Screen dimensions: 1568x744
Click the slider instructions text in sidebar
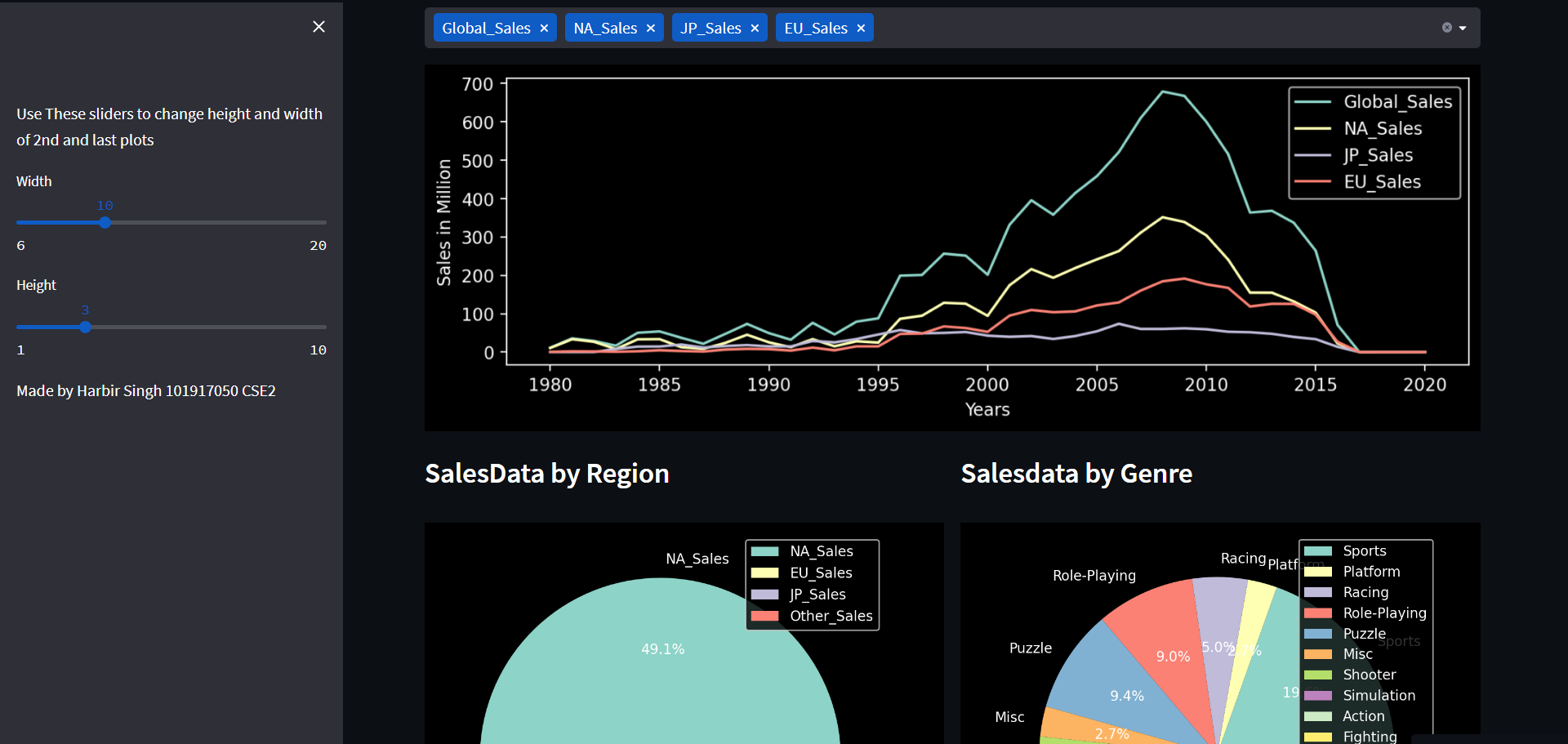point(169,127)
